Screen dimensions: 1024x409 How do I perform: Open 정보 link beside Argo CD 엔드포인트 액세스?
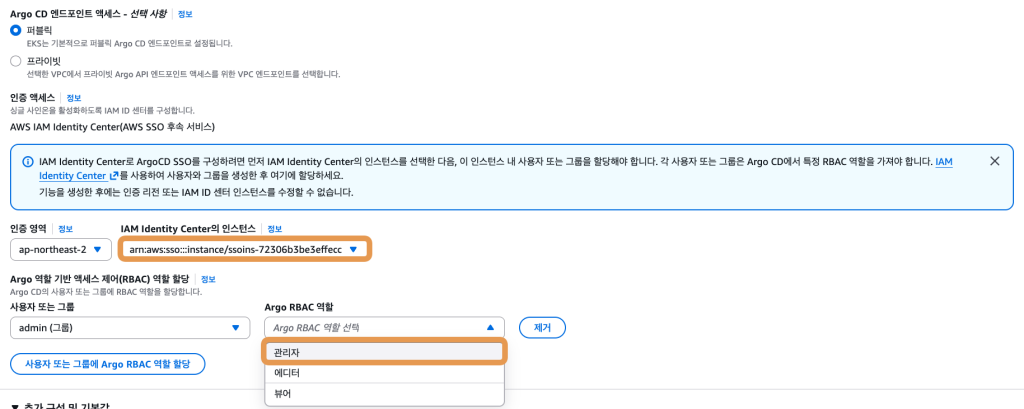click(x=186, y=14)
